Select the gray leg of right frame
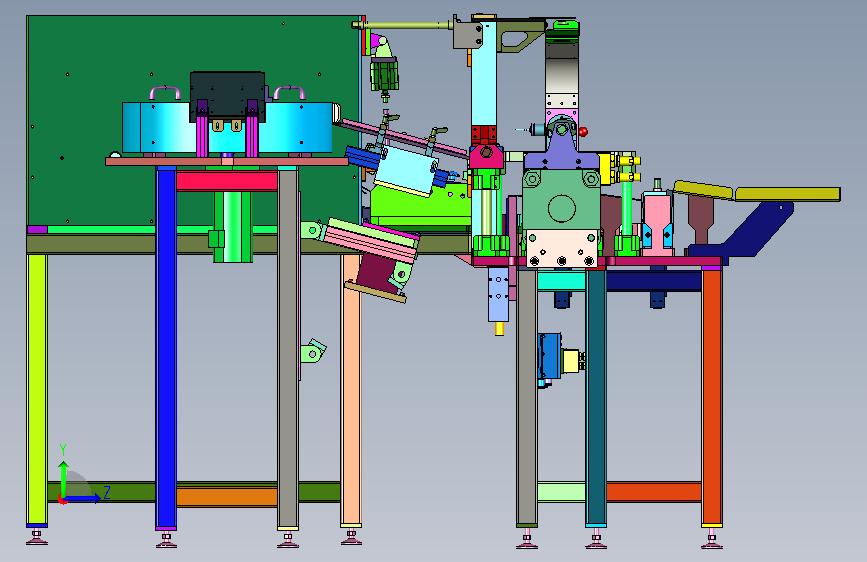This screenshot has width=867, height=562. [x=527, y=396]
